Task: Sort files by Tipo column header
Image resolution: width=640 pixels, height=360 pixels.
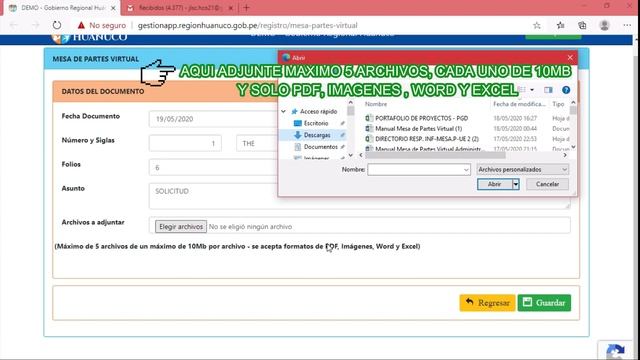Action: 558,104
